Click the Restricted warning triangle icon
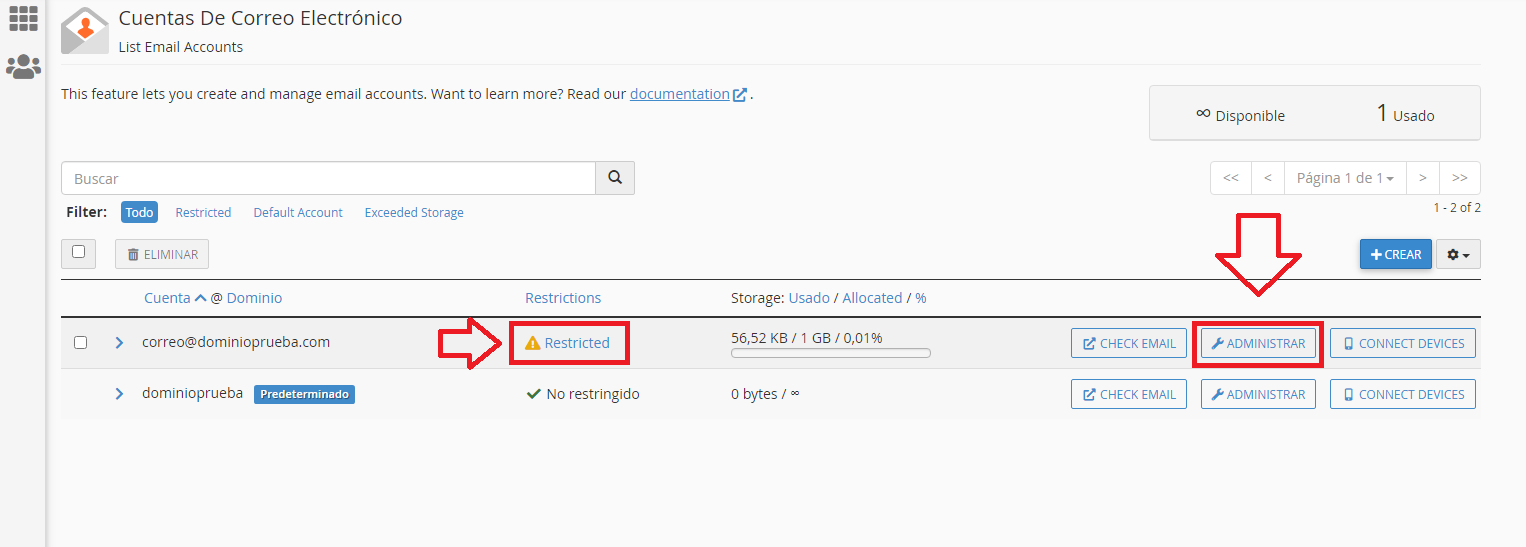Image resolution: width=1526 pixels, height=547 pixels. (x=533, y=343)
